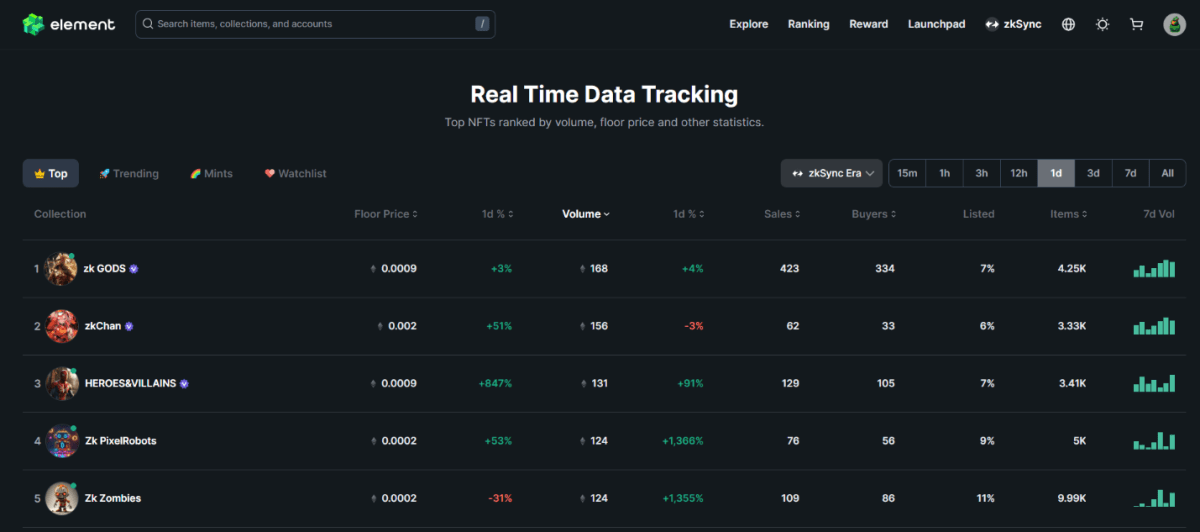
Task: Open the Ranking menu
Action: [x=809, y=24]
